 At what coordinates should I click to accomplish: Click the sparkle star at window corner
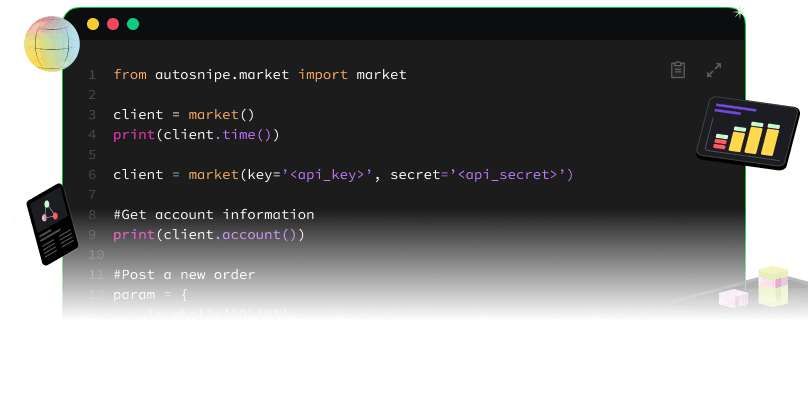pyautogui.click(x=739, y=12)
